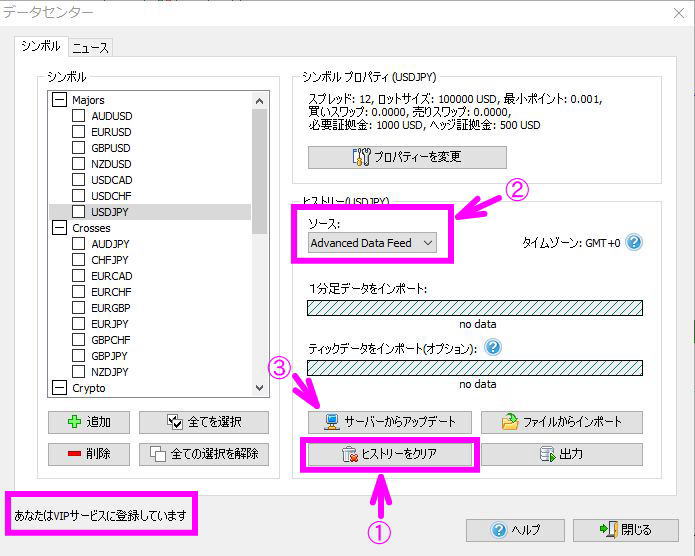Screen dimensions: 695x556
Task: Click the red minus Delete symbol button
Action: [x=89, y=454]
